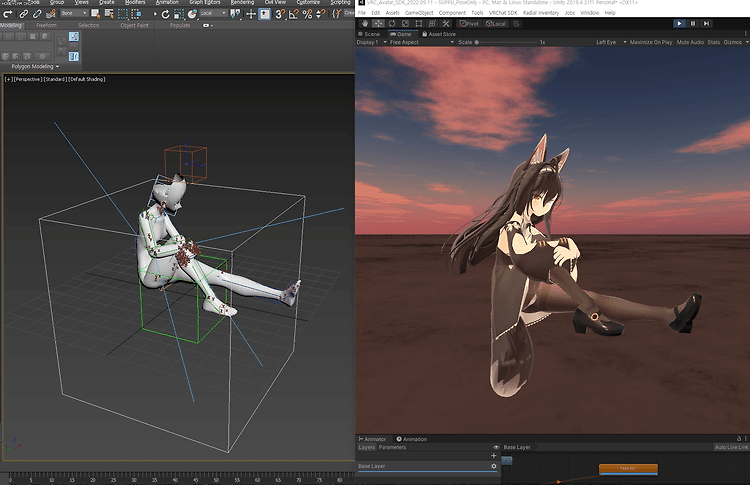Open the Display 1 dropdown

[x=371, y=42]
